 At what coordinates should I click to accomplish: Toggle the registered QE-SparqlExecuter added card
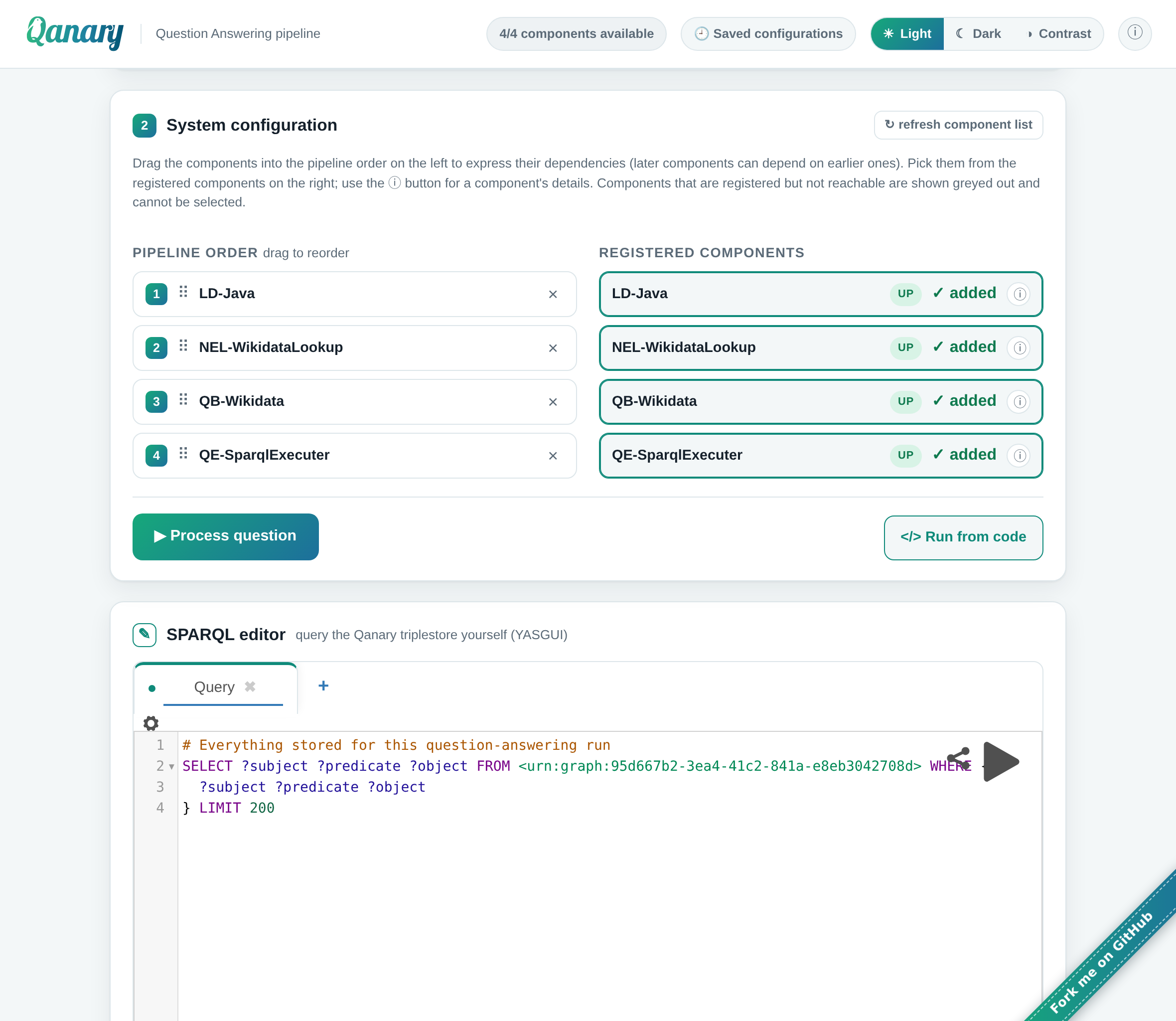(x=821, y=455)
